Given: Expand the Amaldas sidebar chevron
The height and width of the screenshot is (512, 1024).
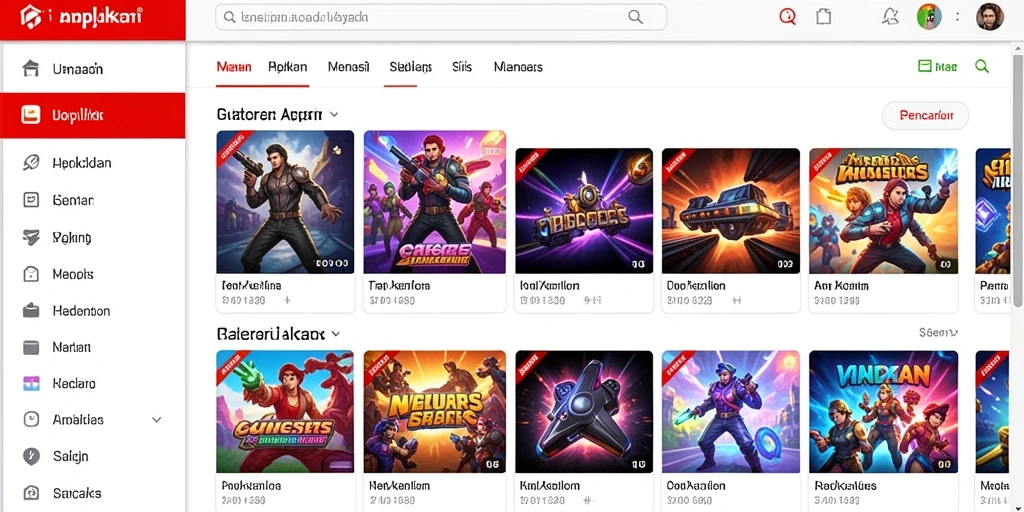Looking at the screenshot, I should click(157, 420).
